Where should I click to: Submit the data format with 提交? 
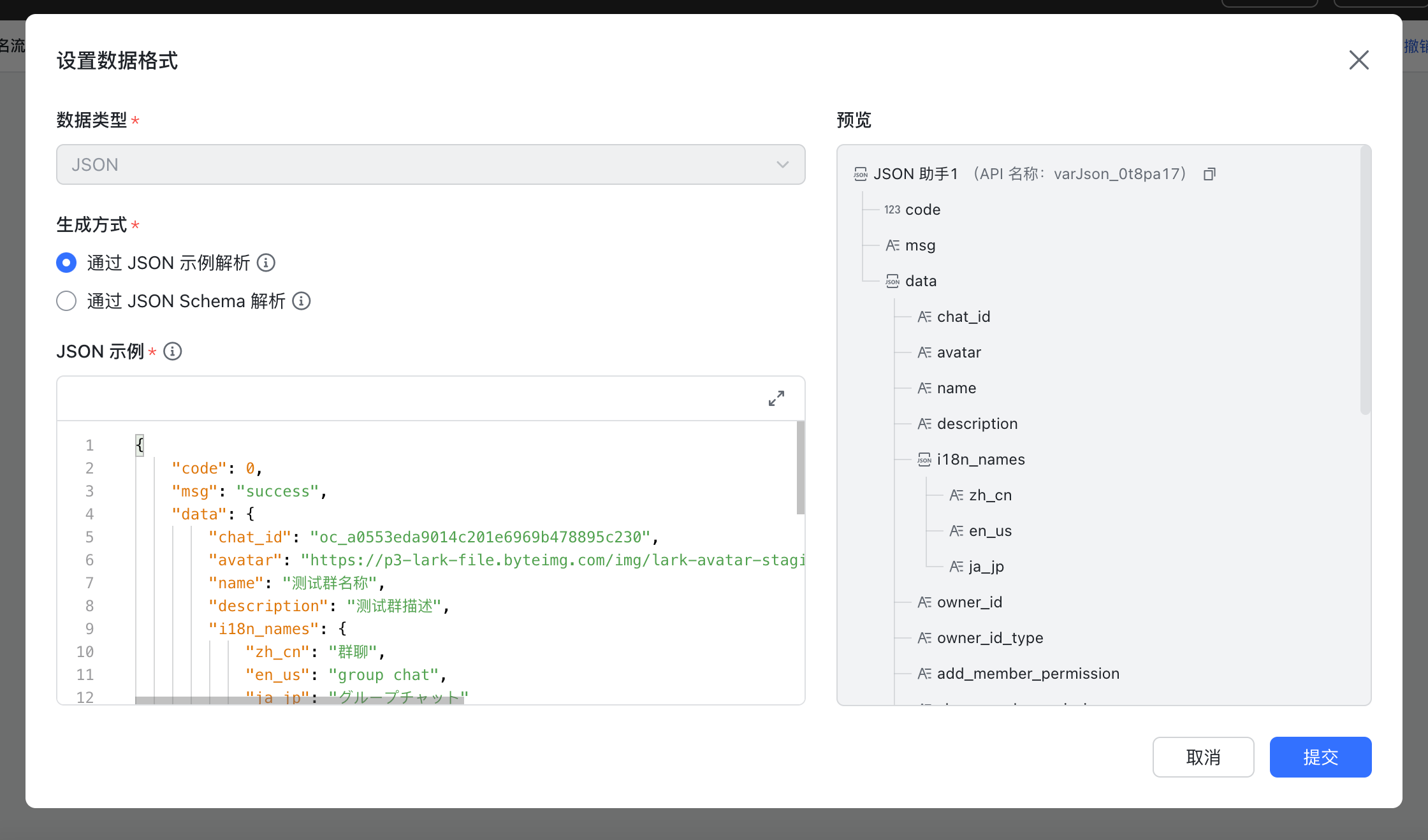[1320, 757]
